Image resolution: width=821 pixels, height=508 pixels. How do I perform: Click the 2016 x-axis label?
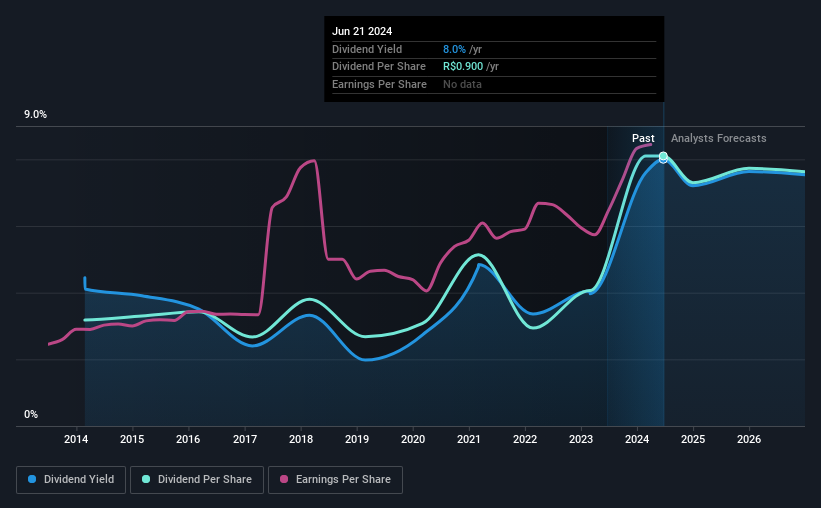coord(188,439)
